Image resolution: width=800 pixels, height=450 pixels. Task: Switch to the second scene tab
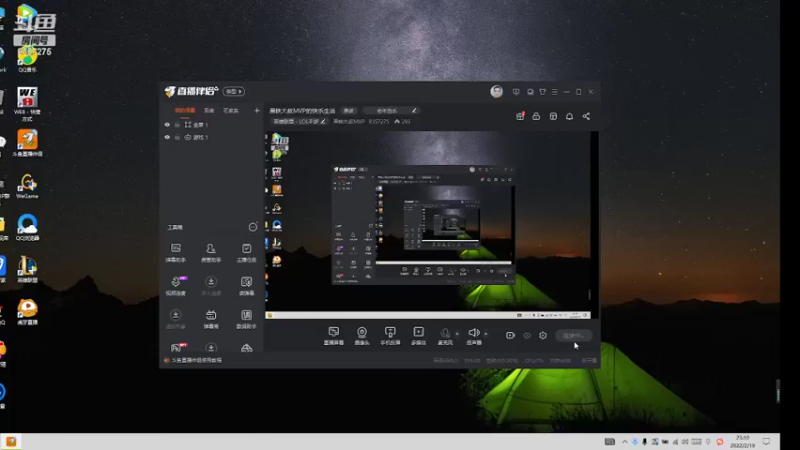tap(209, 110)
